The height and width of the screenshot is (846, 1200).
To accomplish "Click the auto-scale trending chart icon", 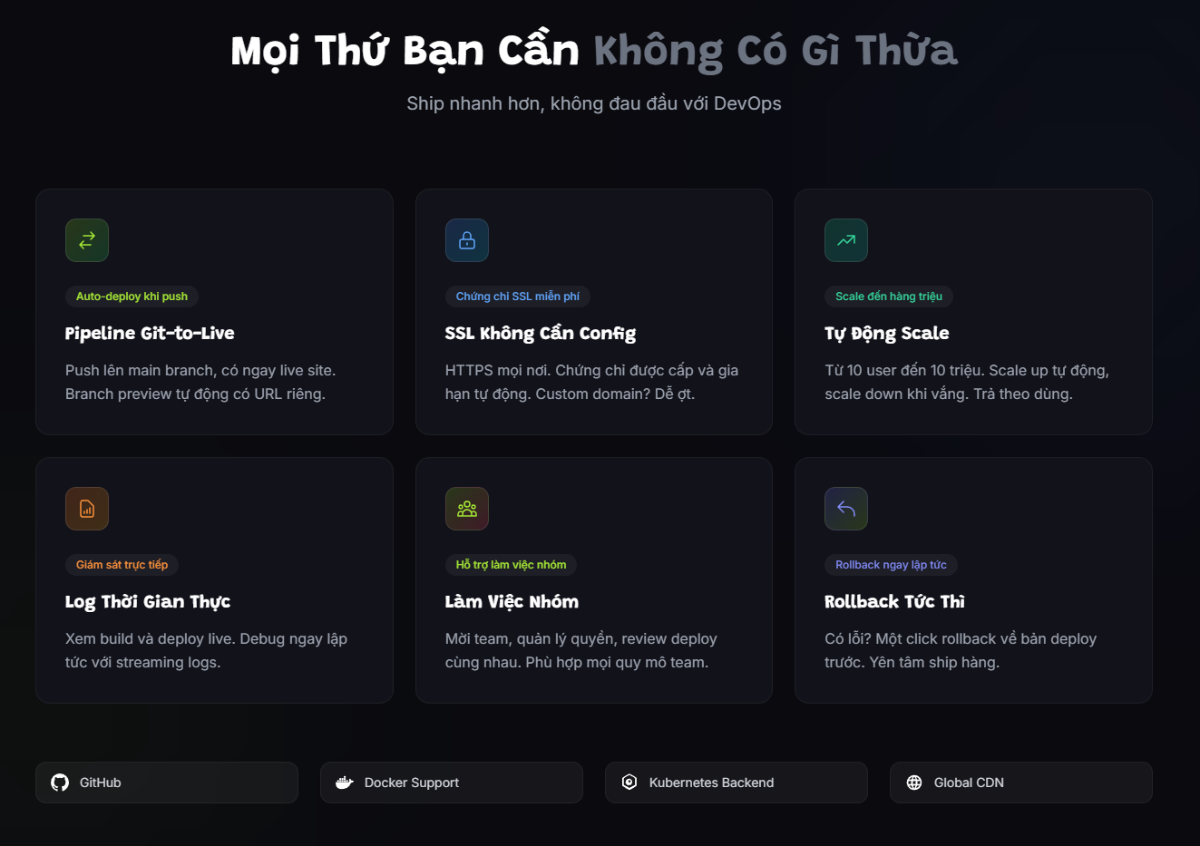I will coord(846,240).
